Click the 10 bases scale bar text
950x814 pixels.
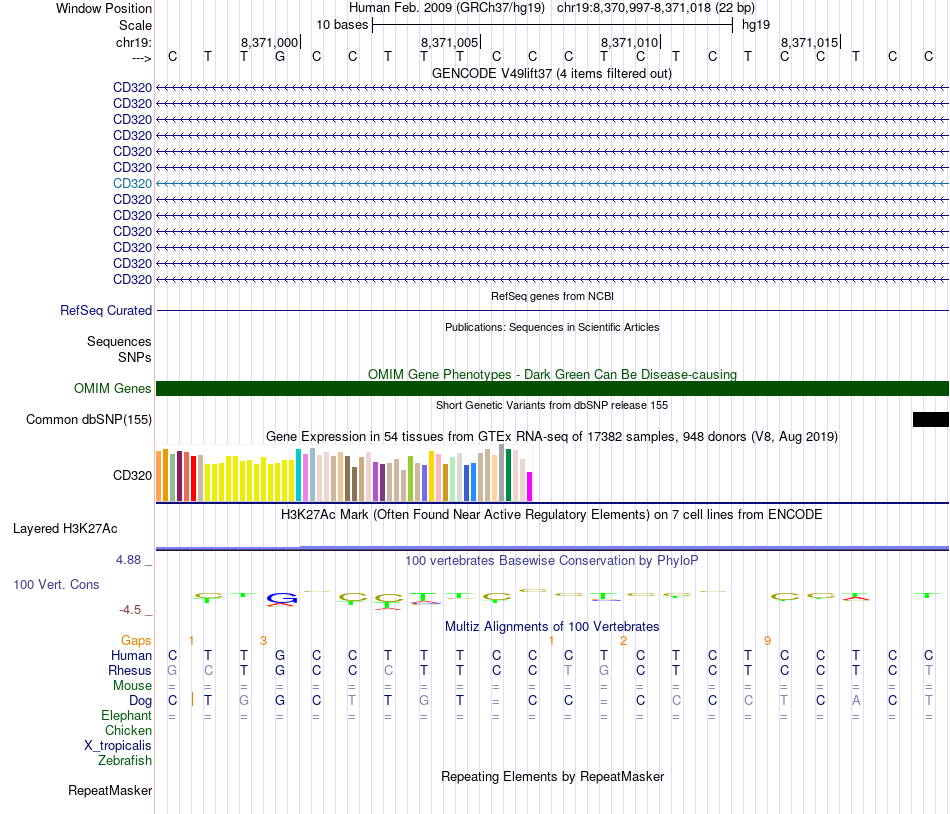(x=342, y=25)
